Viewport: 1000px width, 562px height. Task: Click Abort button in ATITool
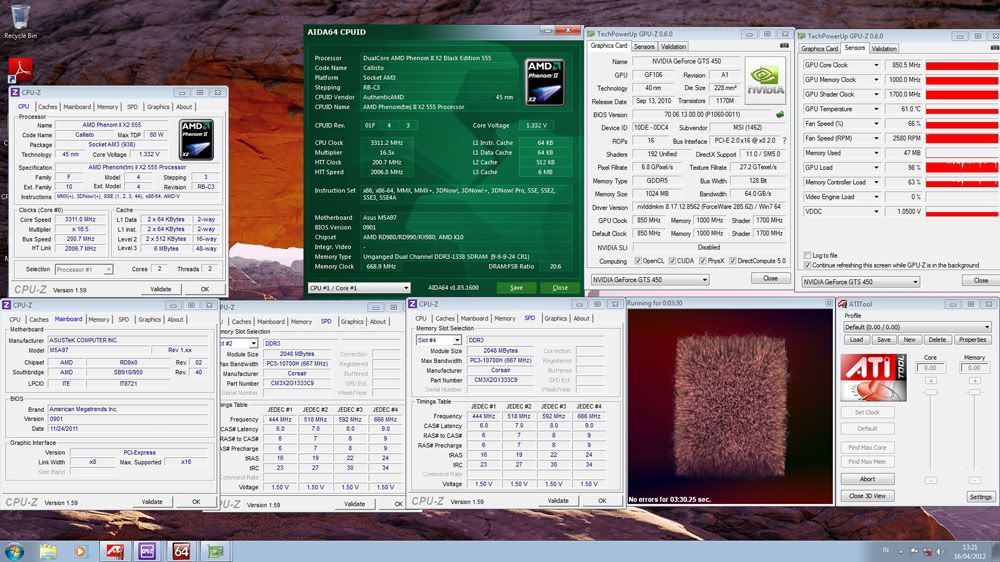coord(867,479)
